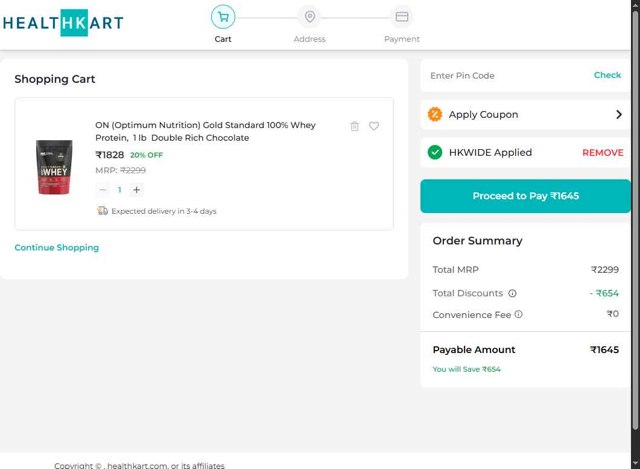
Task: Select the Cart step icon
Action: (223, 17)
